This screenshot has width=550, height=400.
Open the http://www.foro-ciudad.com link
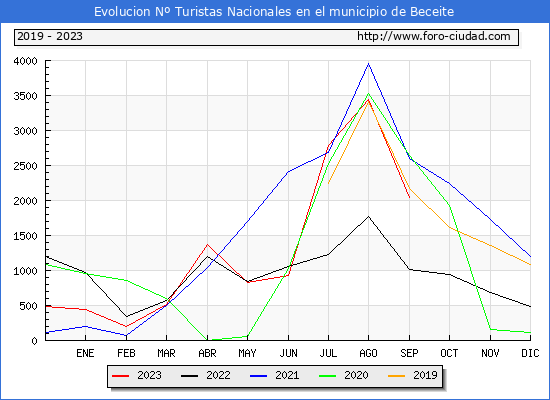coord(434,36)
